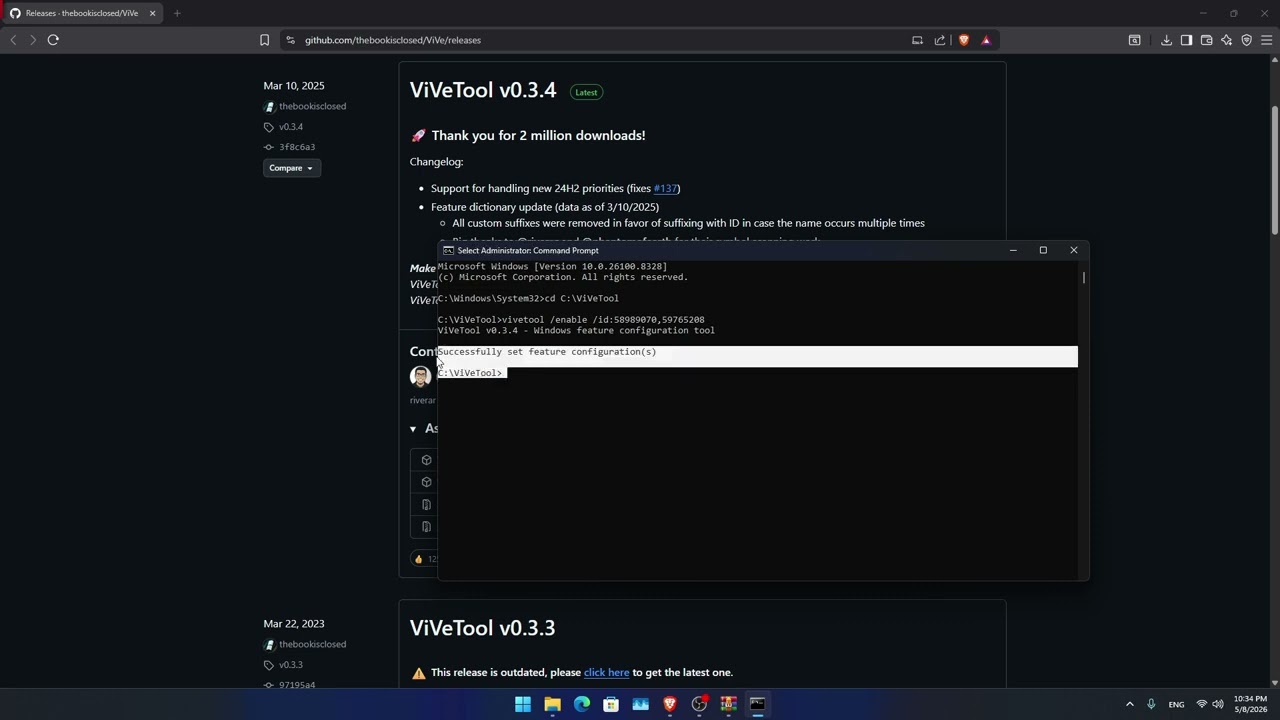Switch to Brave from taskbar

tap(670, 704)
